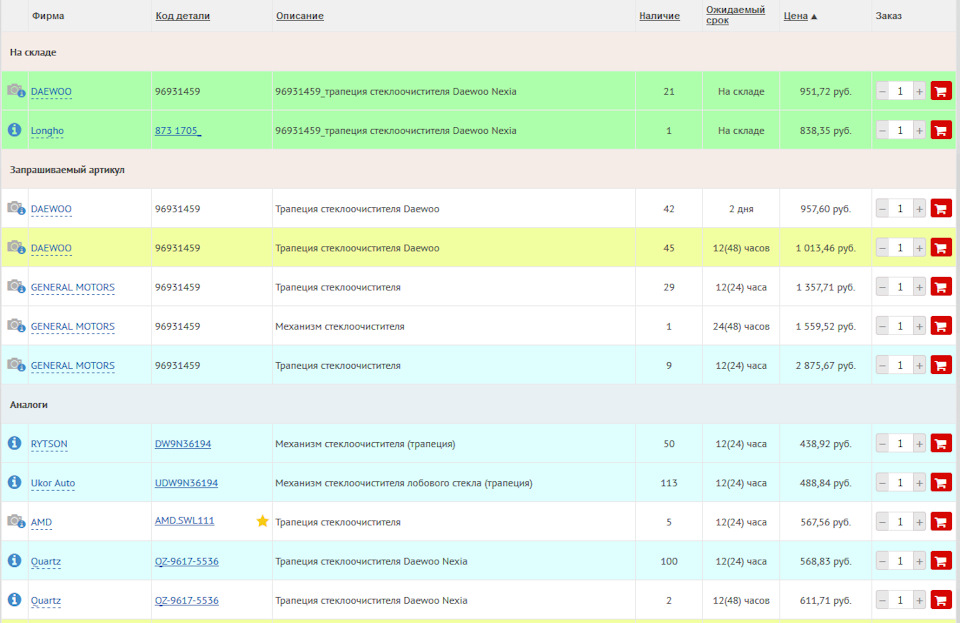
Task: Decrease quantity for General Motors 2 875,67 руб. row
Action: tap(882, 365)
